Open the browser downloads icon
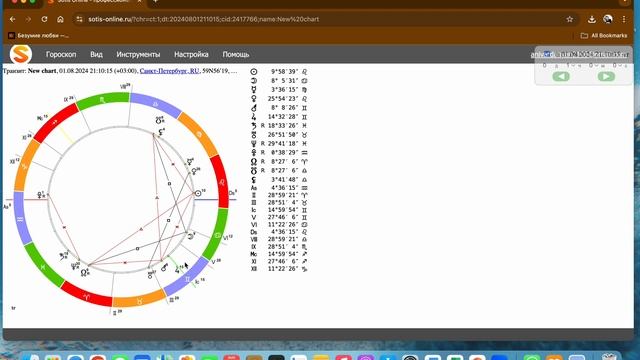 (591, 19)
